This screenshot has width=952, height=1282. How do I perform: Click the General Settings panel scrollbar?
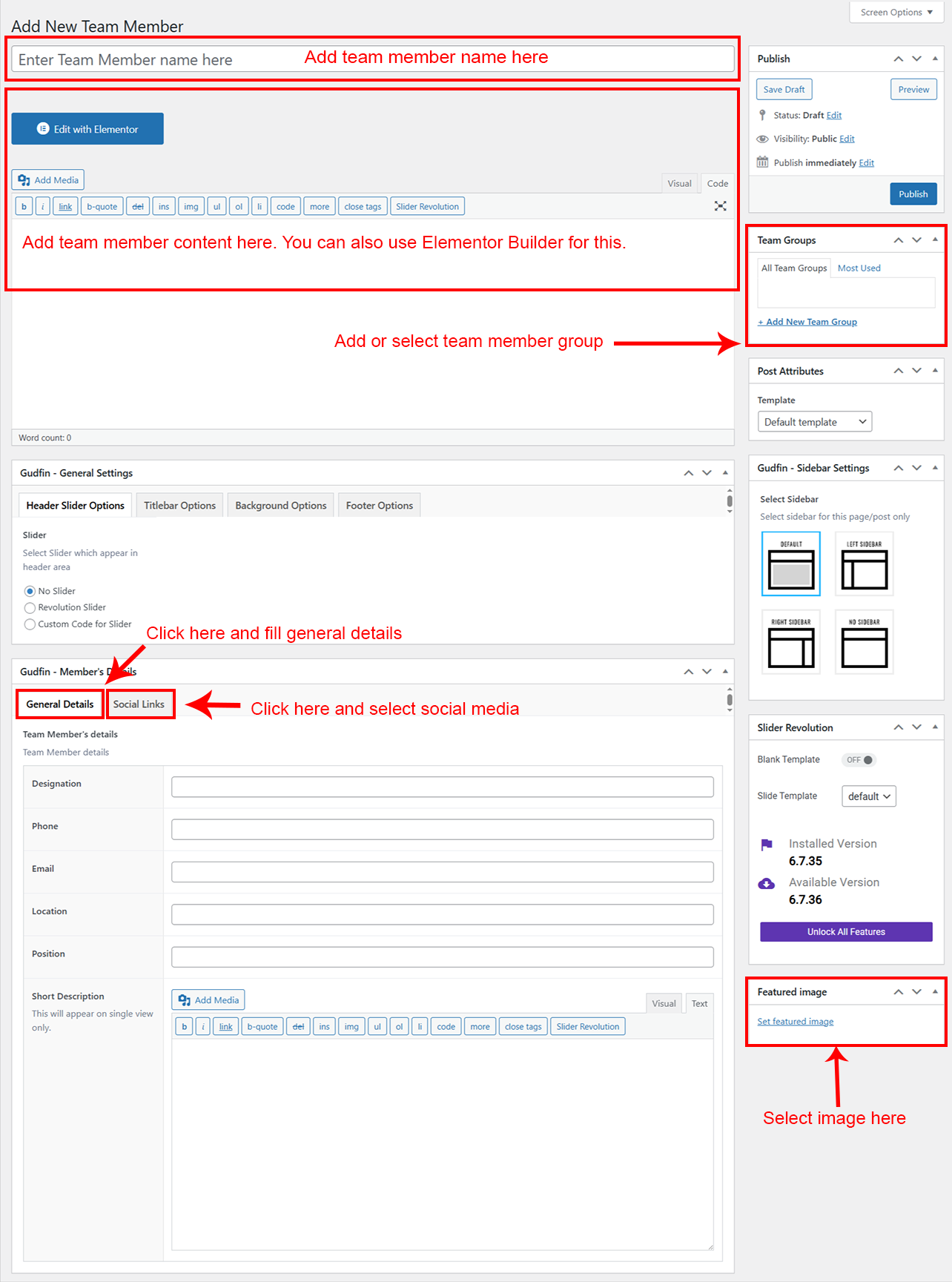pos(730,502)
